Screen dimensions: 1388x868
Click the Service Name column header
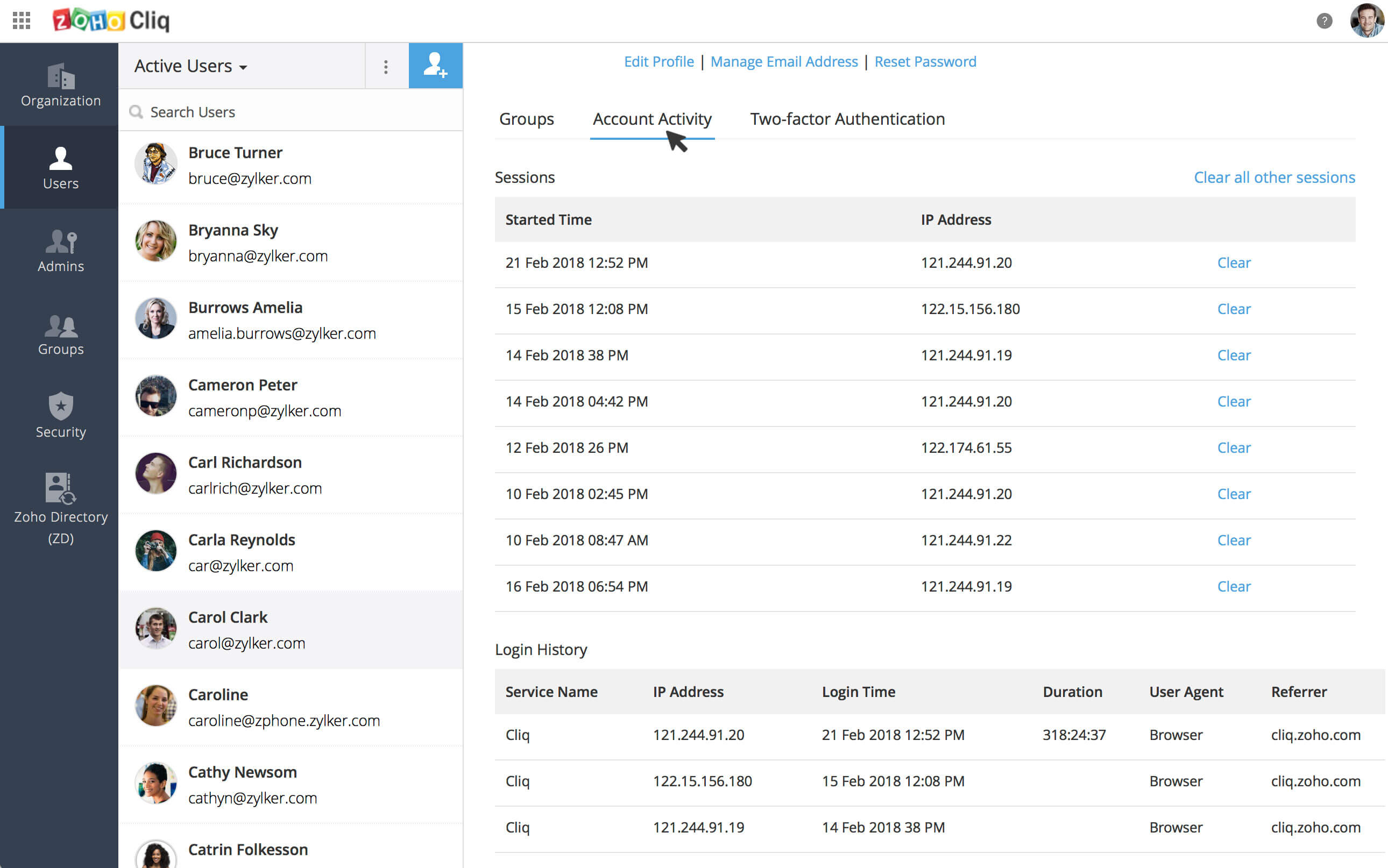(x=551, y=692)
